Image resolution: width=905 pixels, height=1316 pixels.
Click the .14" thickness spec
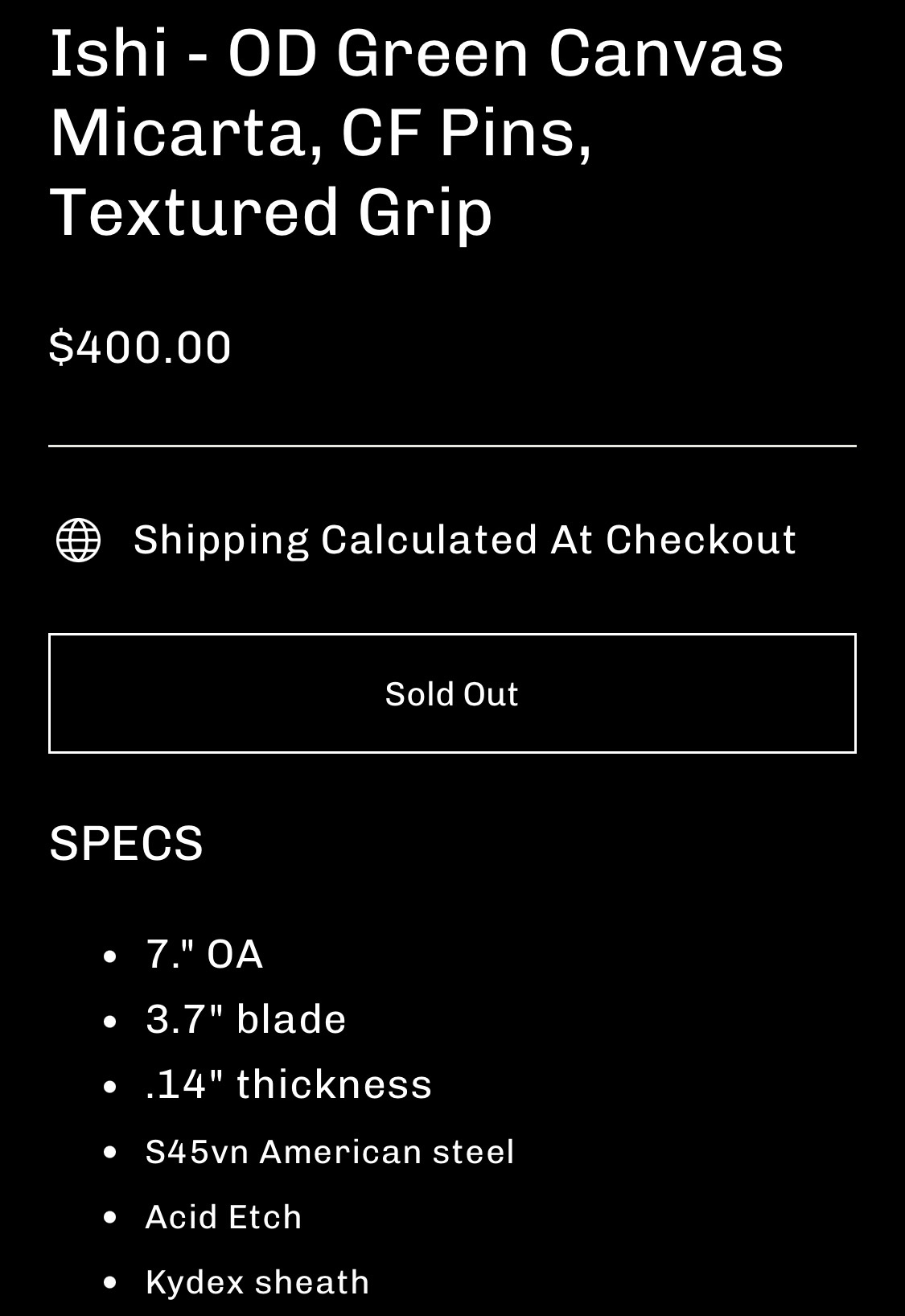click(288, 1084)
